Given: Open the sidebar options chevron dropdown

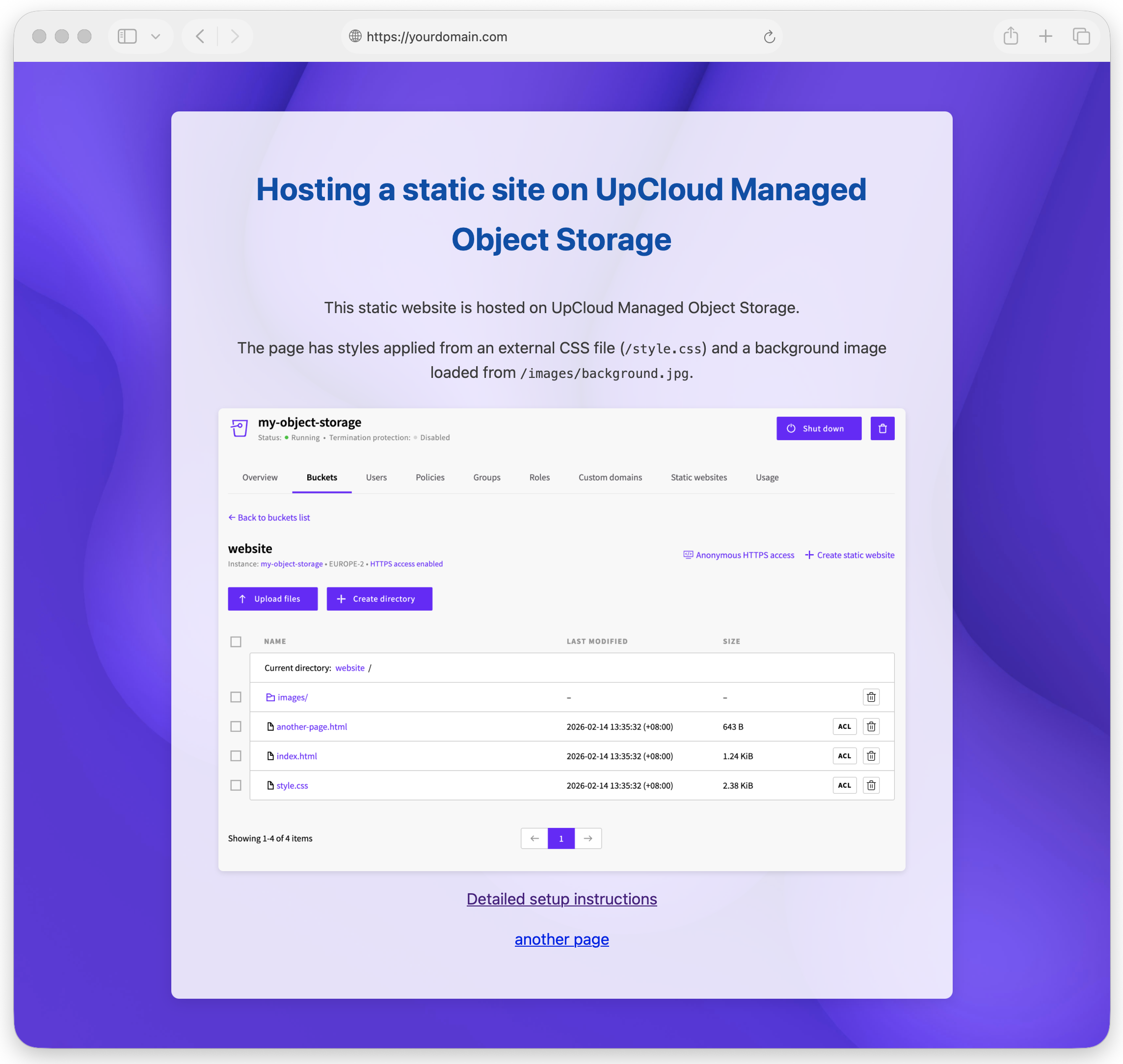Looking at the screenshot, I should point(156,37).
